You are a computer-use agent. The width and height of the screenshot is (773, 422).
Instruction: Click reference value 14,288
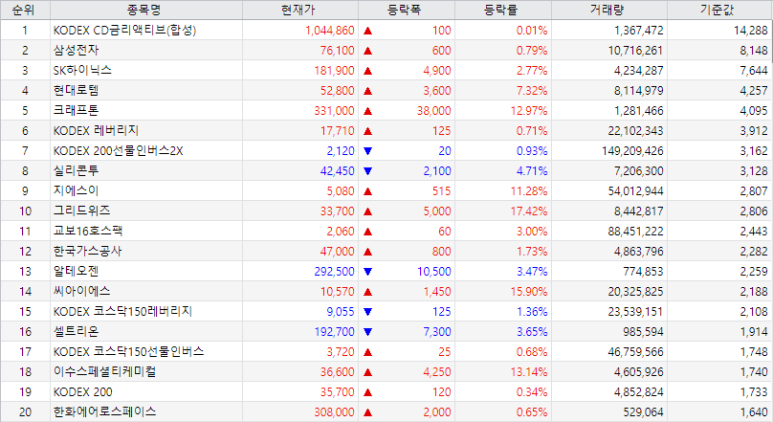(751, 31)
